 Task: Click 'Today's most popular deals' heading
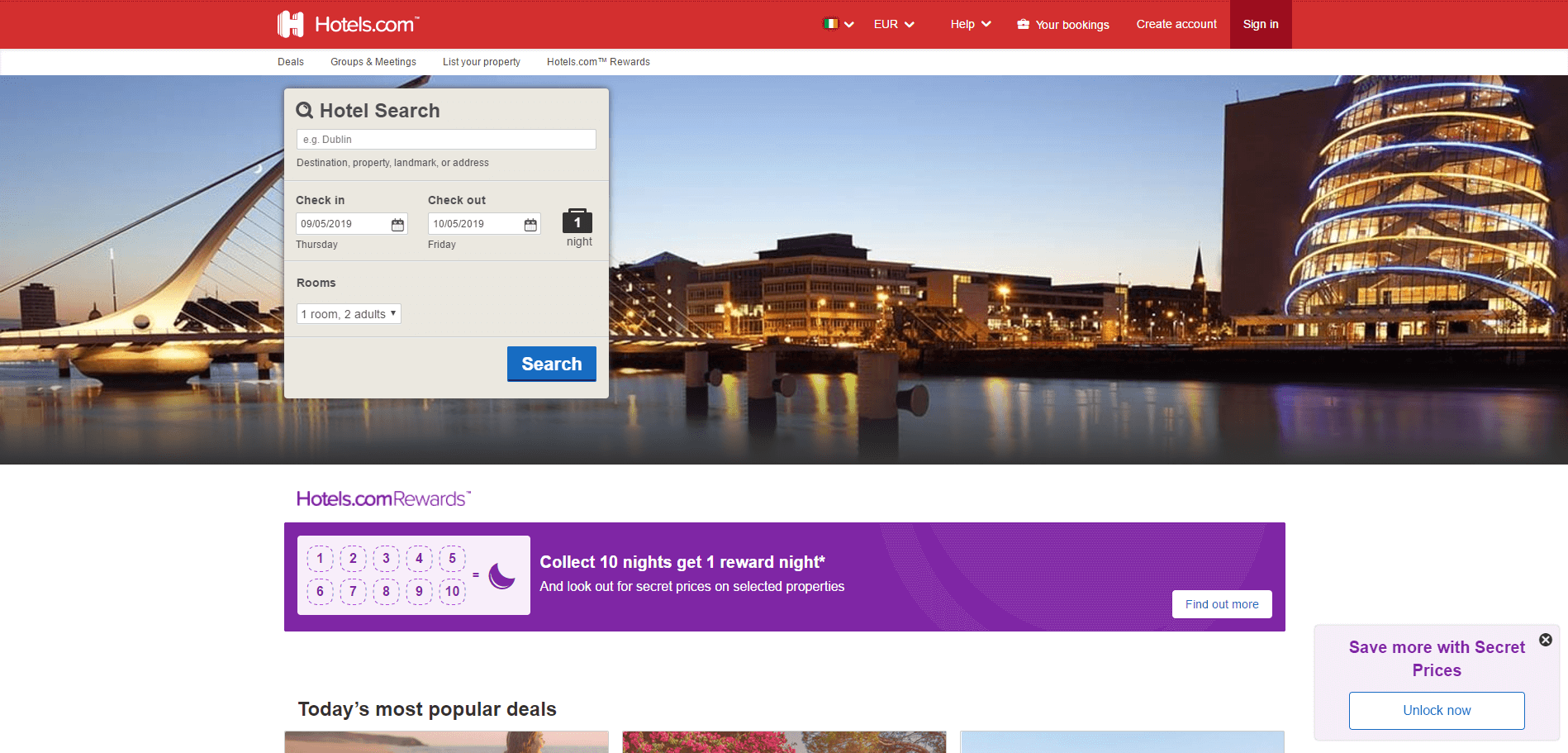point(427,709)
